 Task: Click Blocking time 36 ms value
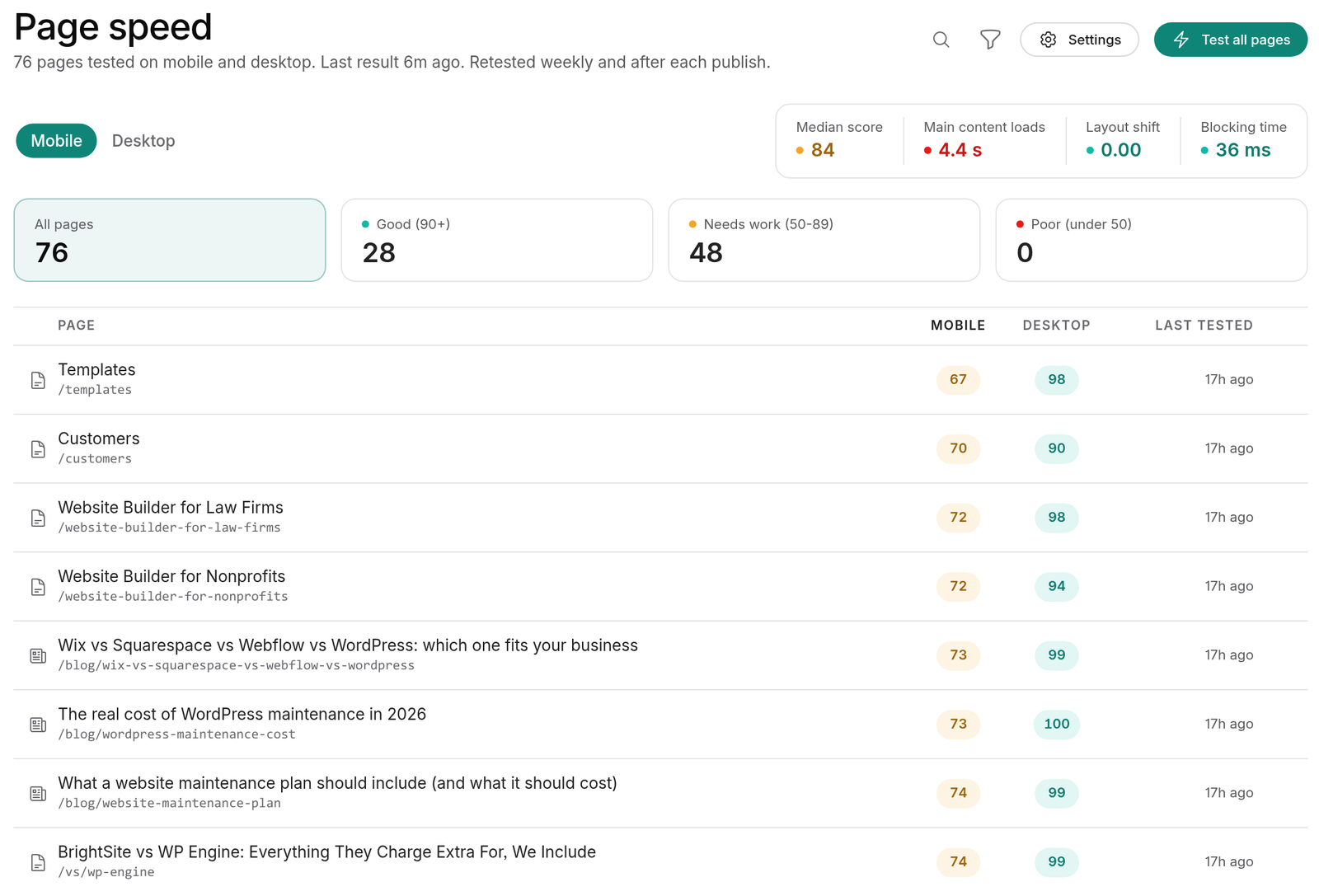pyautogui.click(x=1243, y=150)
